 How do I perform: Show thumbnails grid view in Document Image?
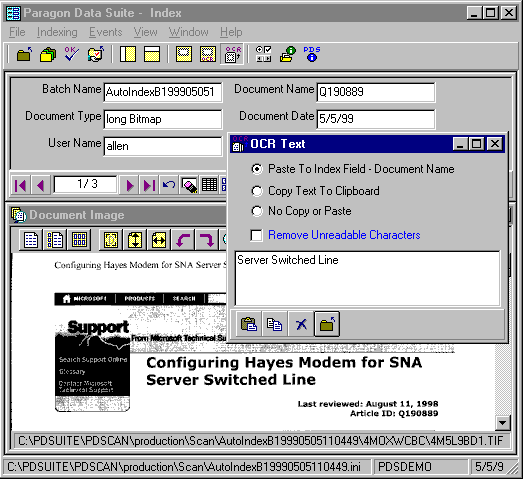coord(79,240)
